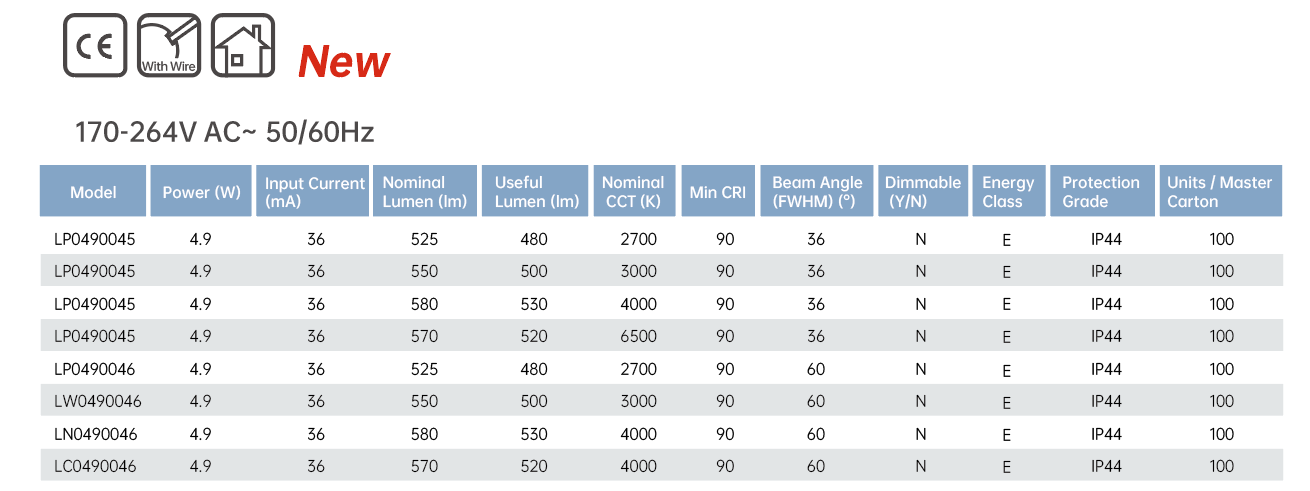Click the Dimmable (Y/N) header
This screenshot has height=491, width=1310.
(x=922, y=192)
